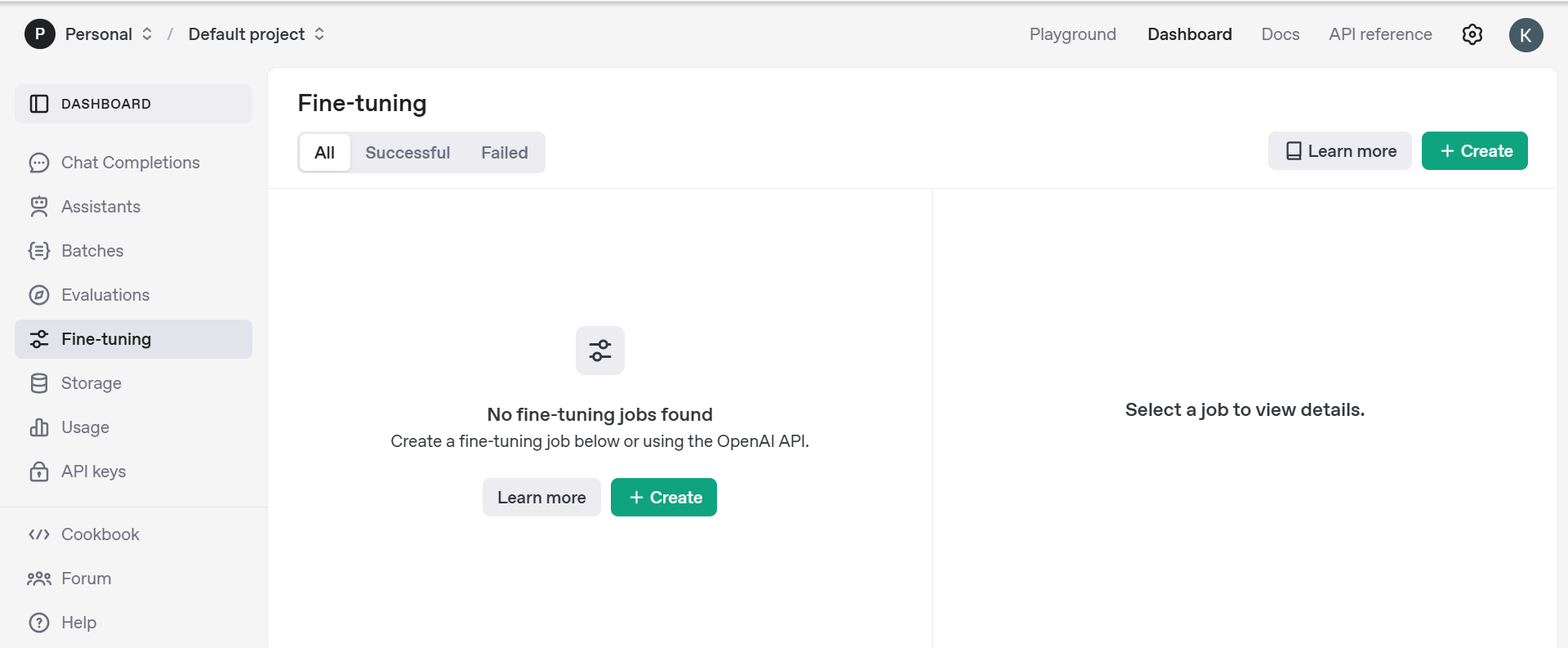Open settings via the gear icon
Viewport: 1568px width, 648px height.
point(1472,34)
